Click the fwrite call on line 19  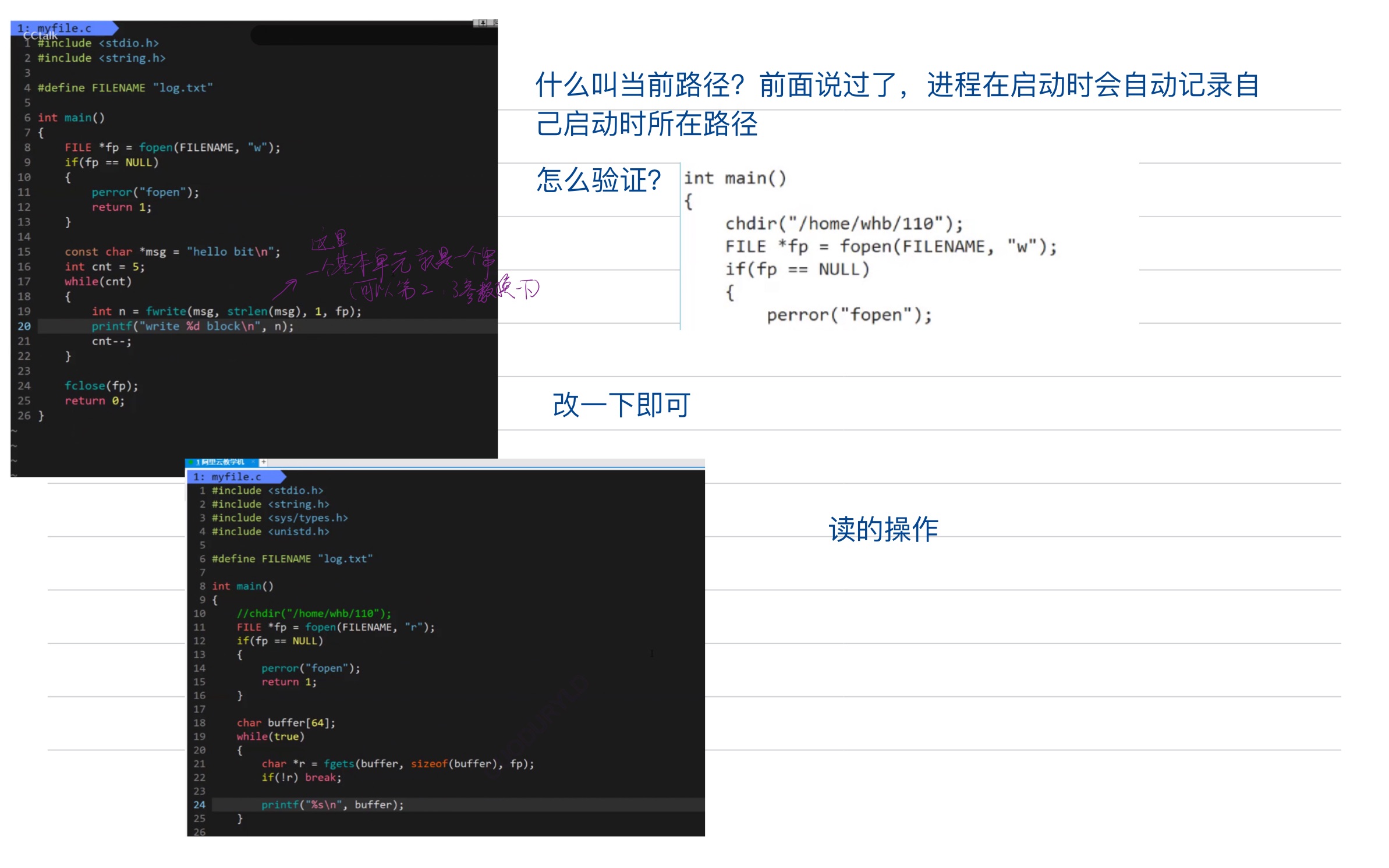[165, 311]
